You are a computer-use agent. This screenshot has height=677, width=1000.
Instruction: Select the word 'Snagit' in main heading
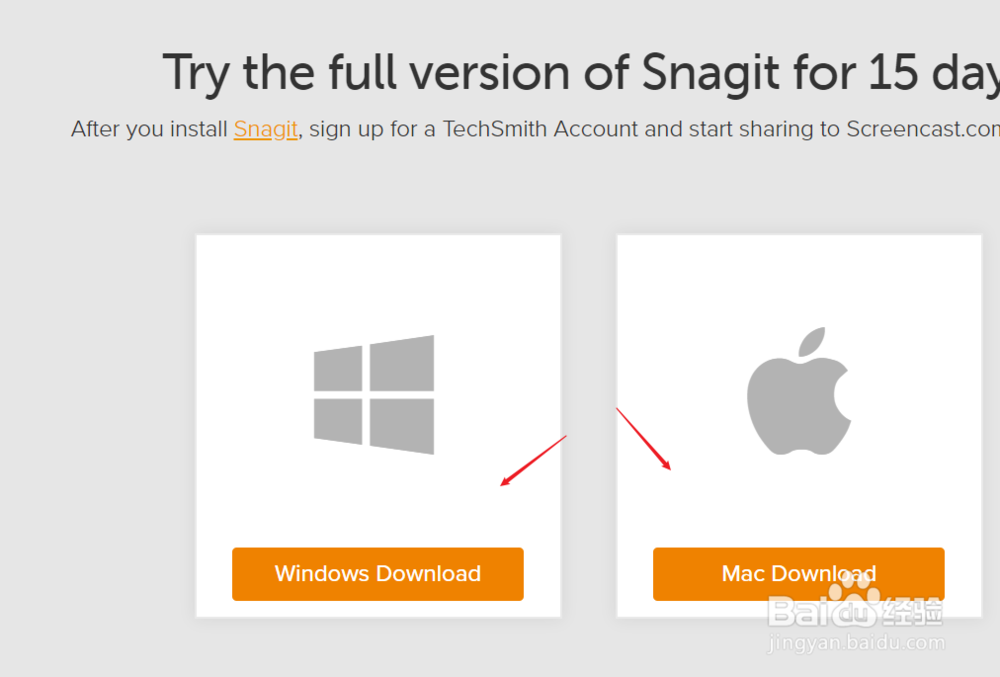tap(710, 73)
